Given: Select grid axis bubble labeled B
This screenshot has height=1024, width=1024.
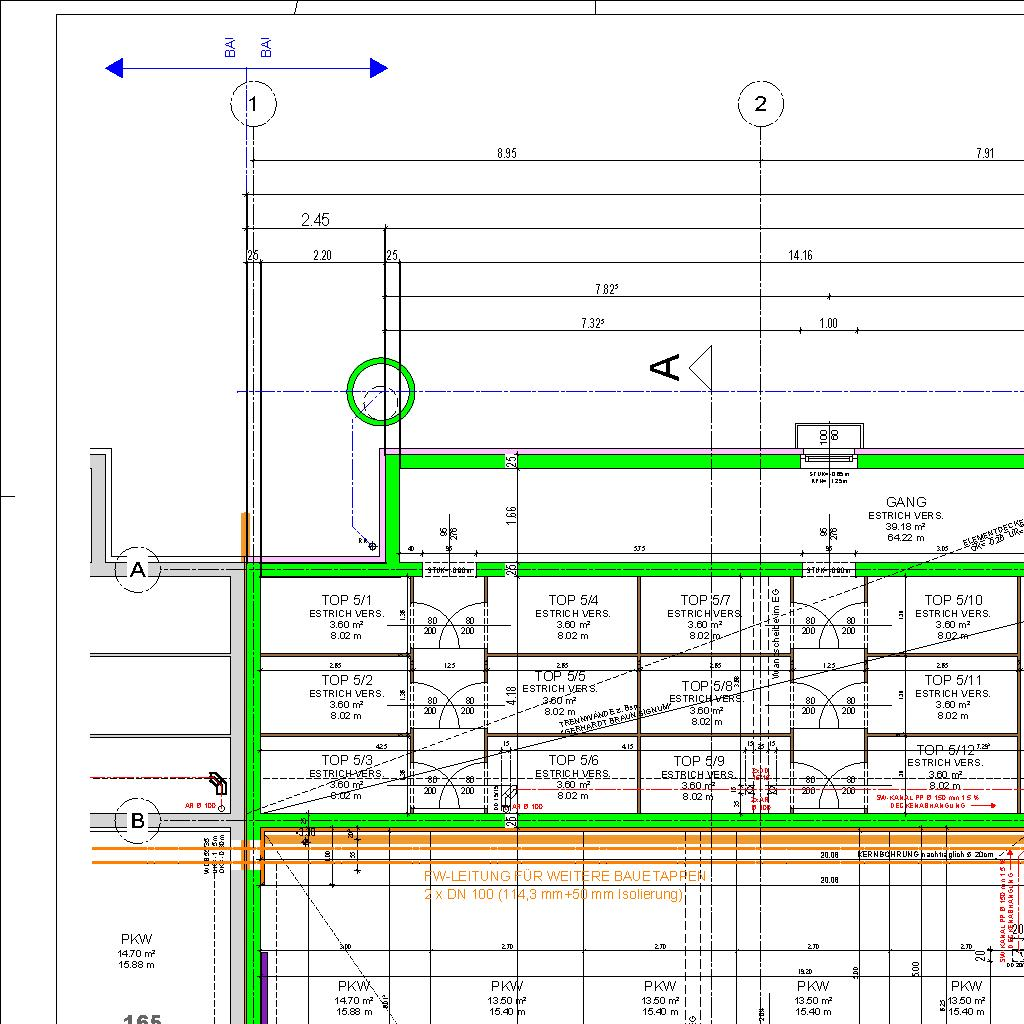Looking at the screenshot, I should click(138, 821).
